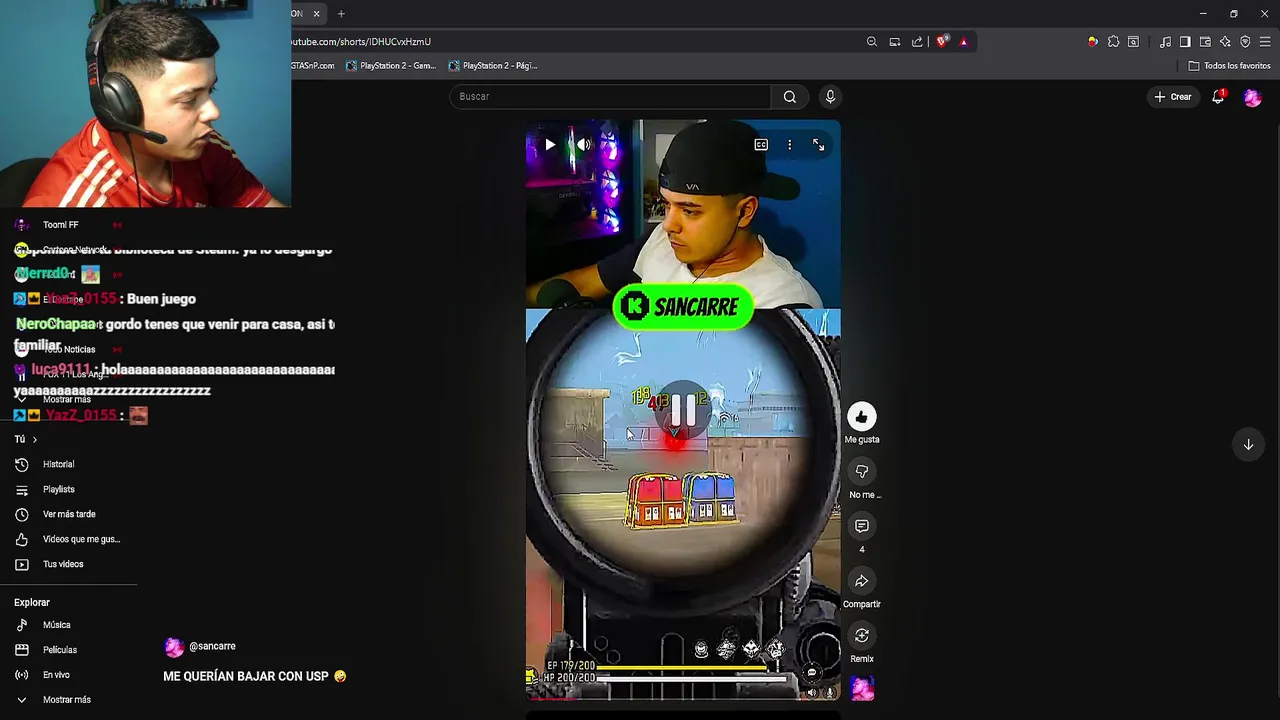Open the comments for this Short

pyautogui.click(x=862, y=526)
